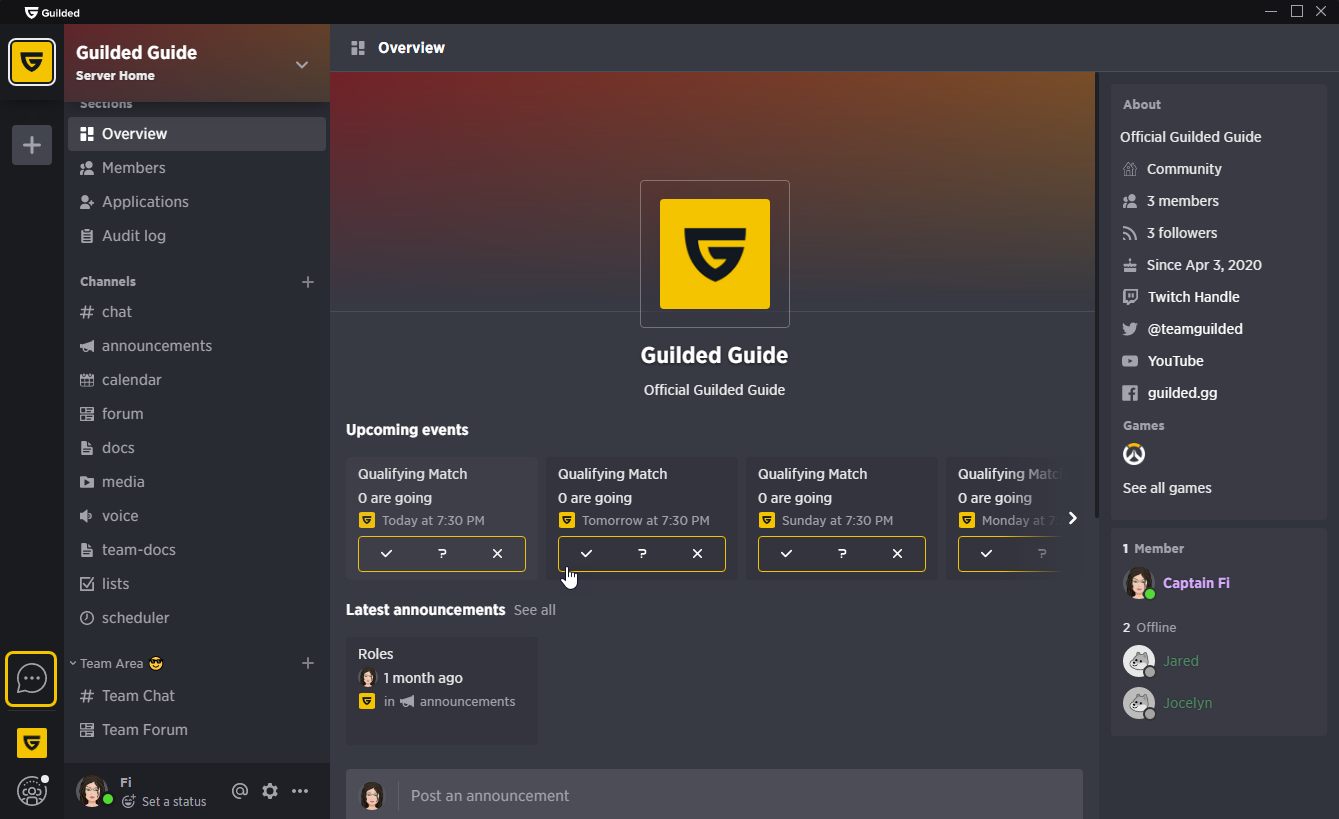
Task: Open the team-docs channel
Action: point(197,550)
